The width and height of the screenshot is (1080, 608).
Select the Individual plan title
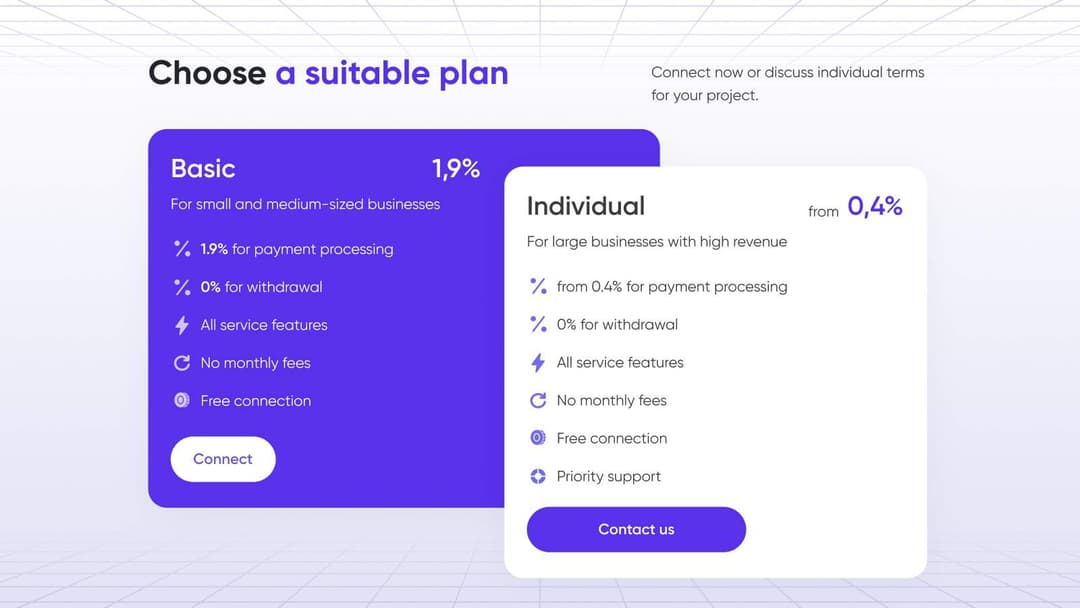pyautogui.click(x=586, y=206)
